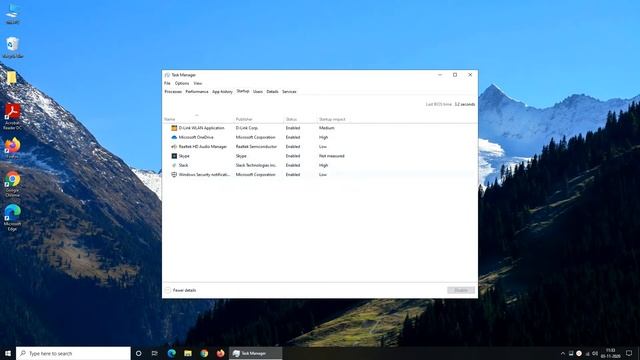The height and width of the screenshot is (360, 640).
Task: Sort by the Status column header
Action: [x=300, y=119]
